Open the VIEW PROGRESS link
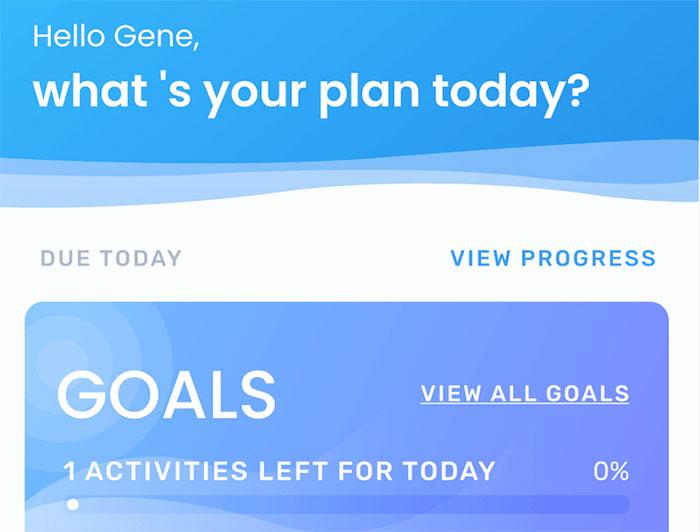Image resolution: width=700 pixels, height=532 pixels. [553, 258]
